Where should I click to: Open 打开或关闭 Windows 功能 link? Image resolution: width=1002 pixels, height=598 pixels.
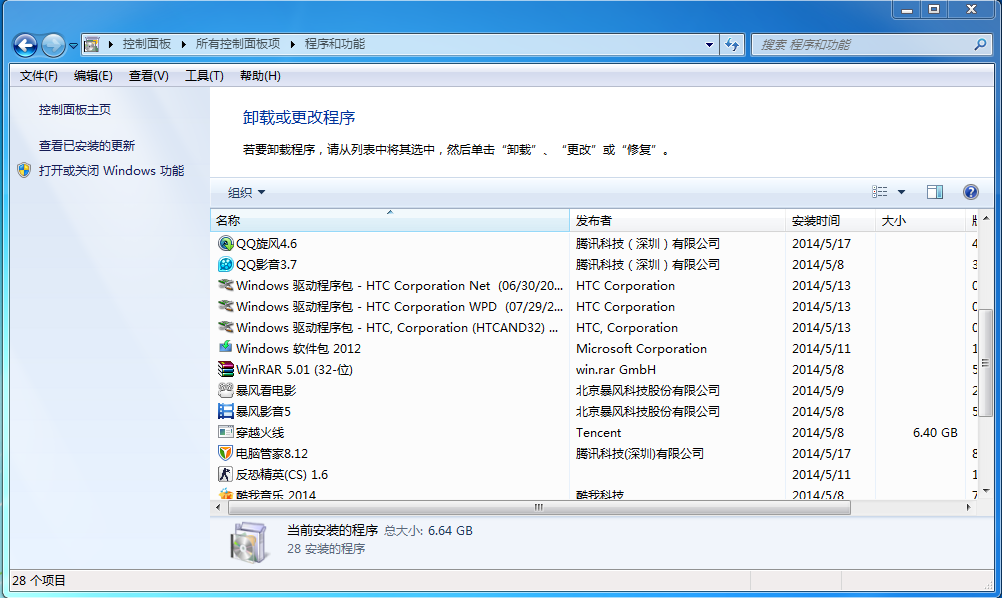(111, 171)
